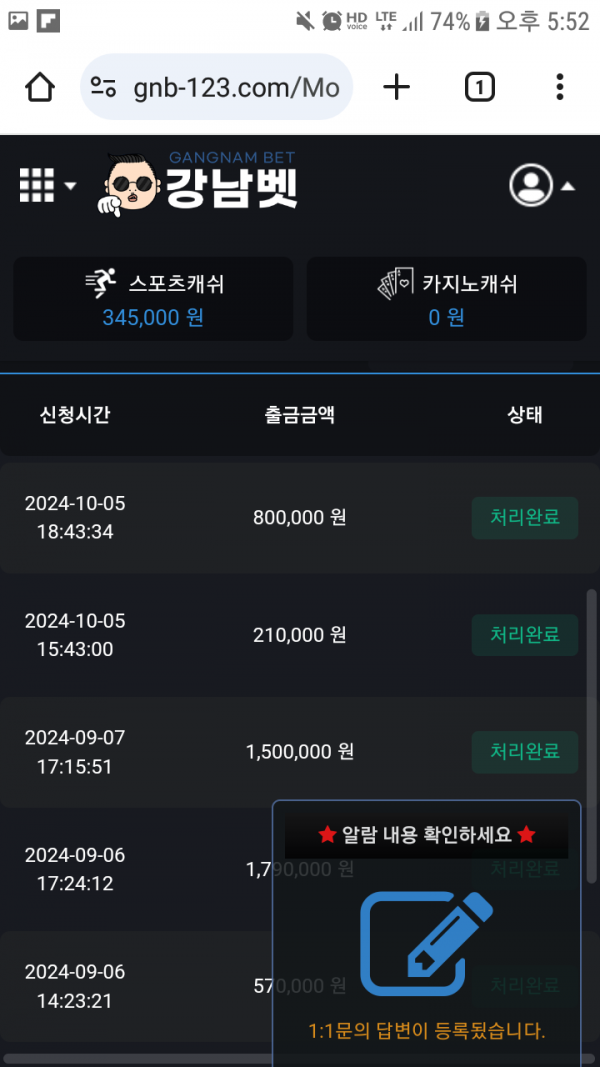The width and height of the screenshot is (600, 1067).
Task: Tap the blue edit note icon
Action: click(426, 938)
